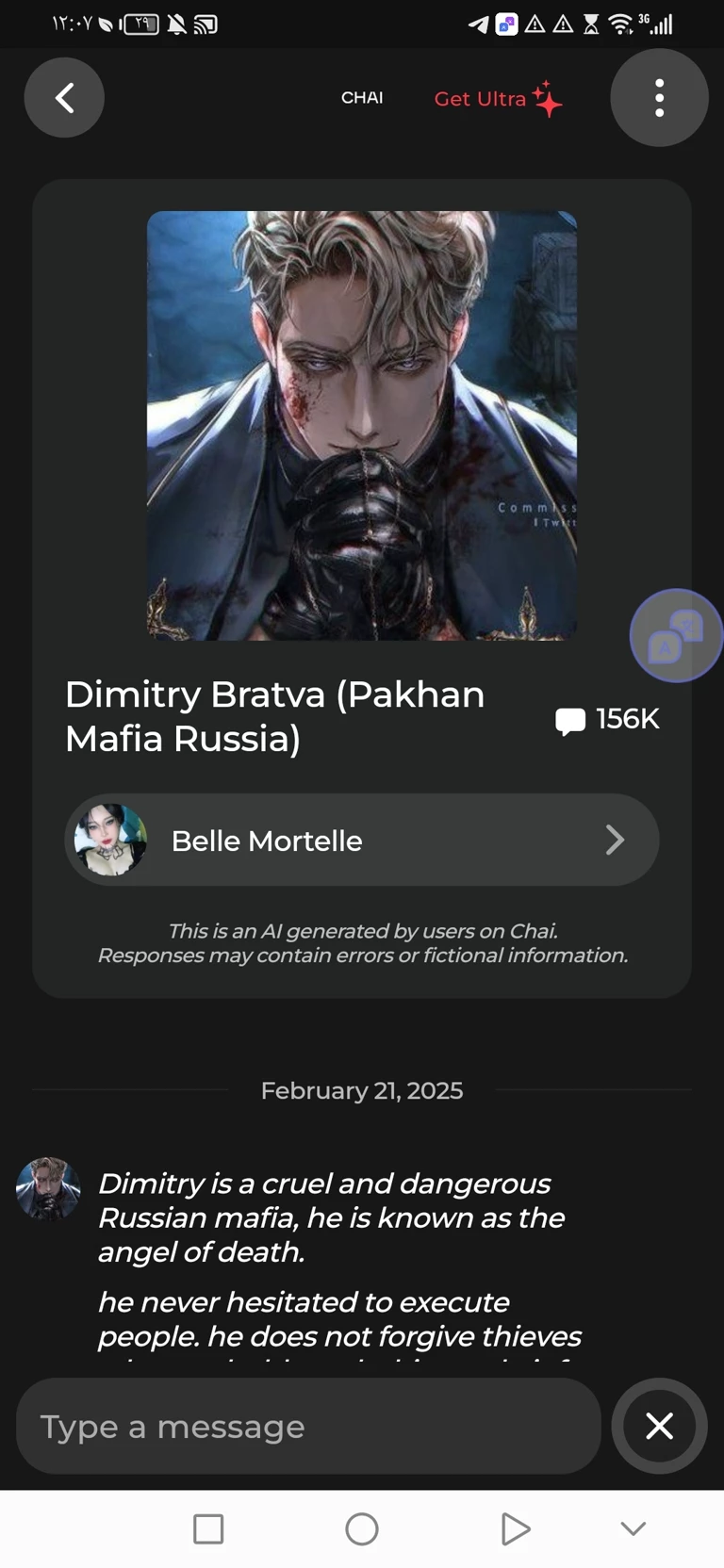Select the Dimitry Bratva character title
Viewport: 724px width, 1568px height.
point(274,716)
